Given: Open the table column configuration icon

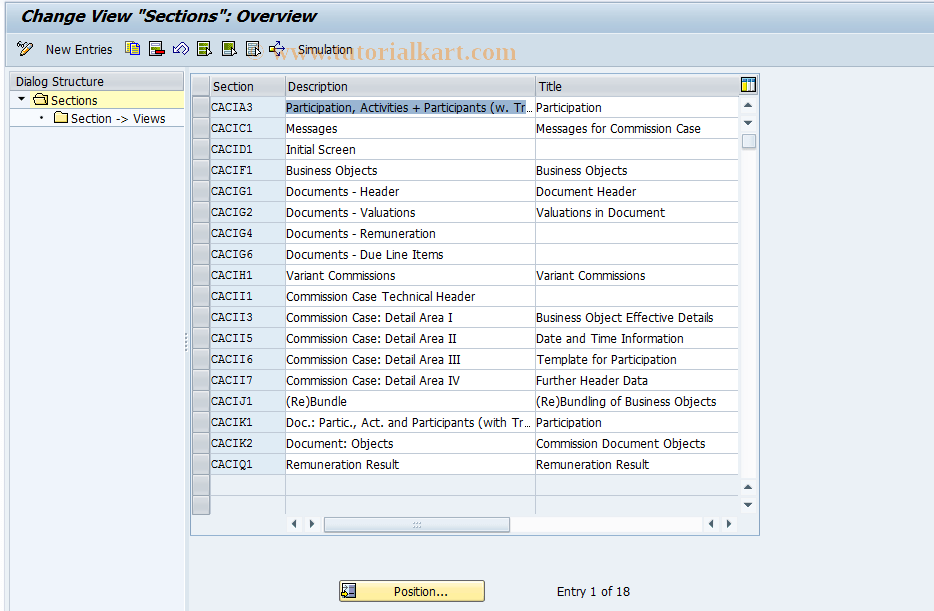Looking at the screenshot, I should click(x=748, y=85).
